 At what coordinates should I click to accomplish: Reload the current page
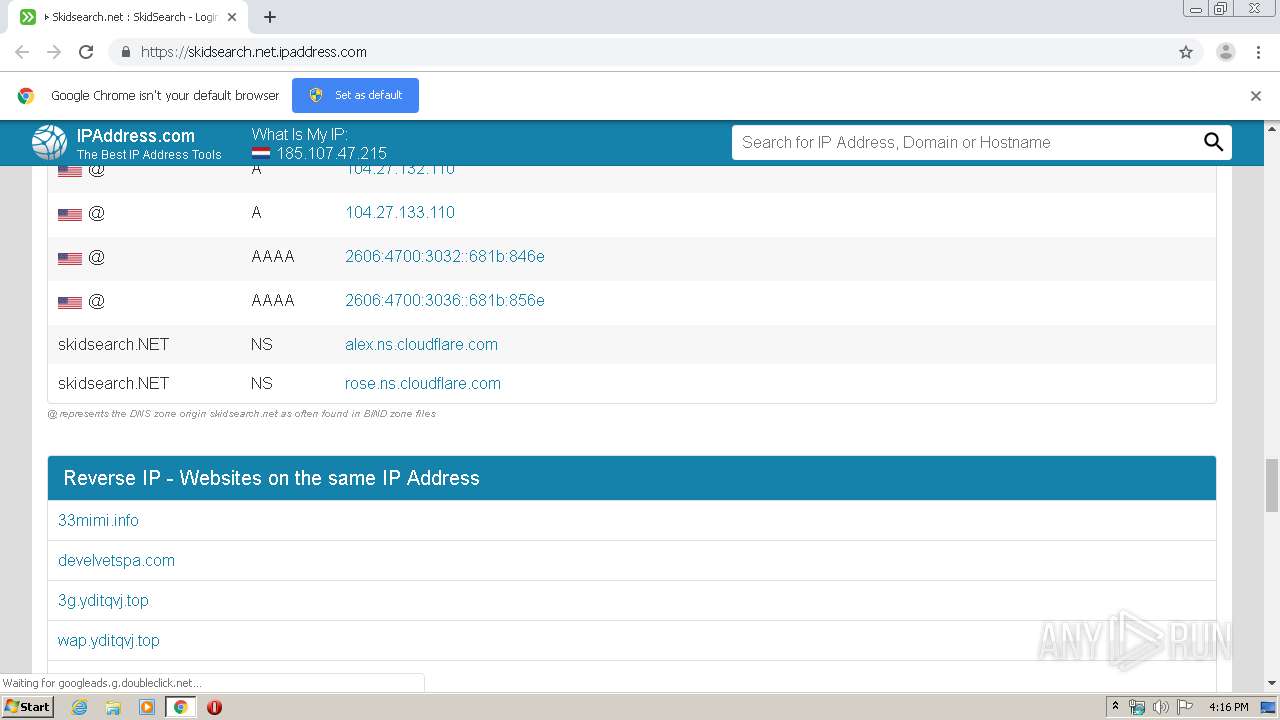86,52
